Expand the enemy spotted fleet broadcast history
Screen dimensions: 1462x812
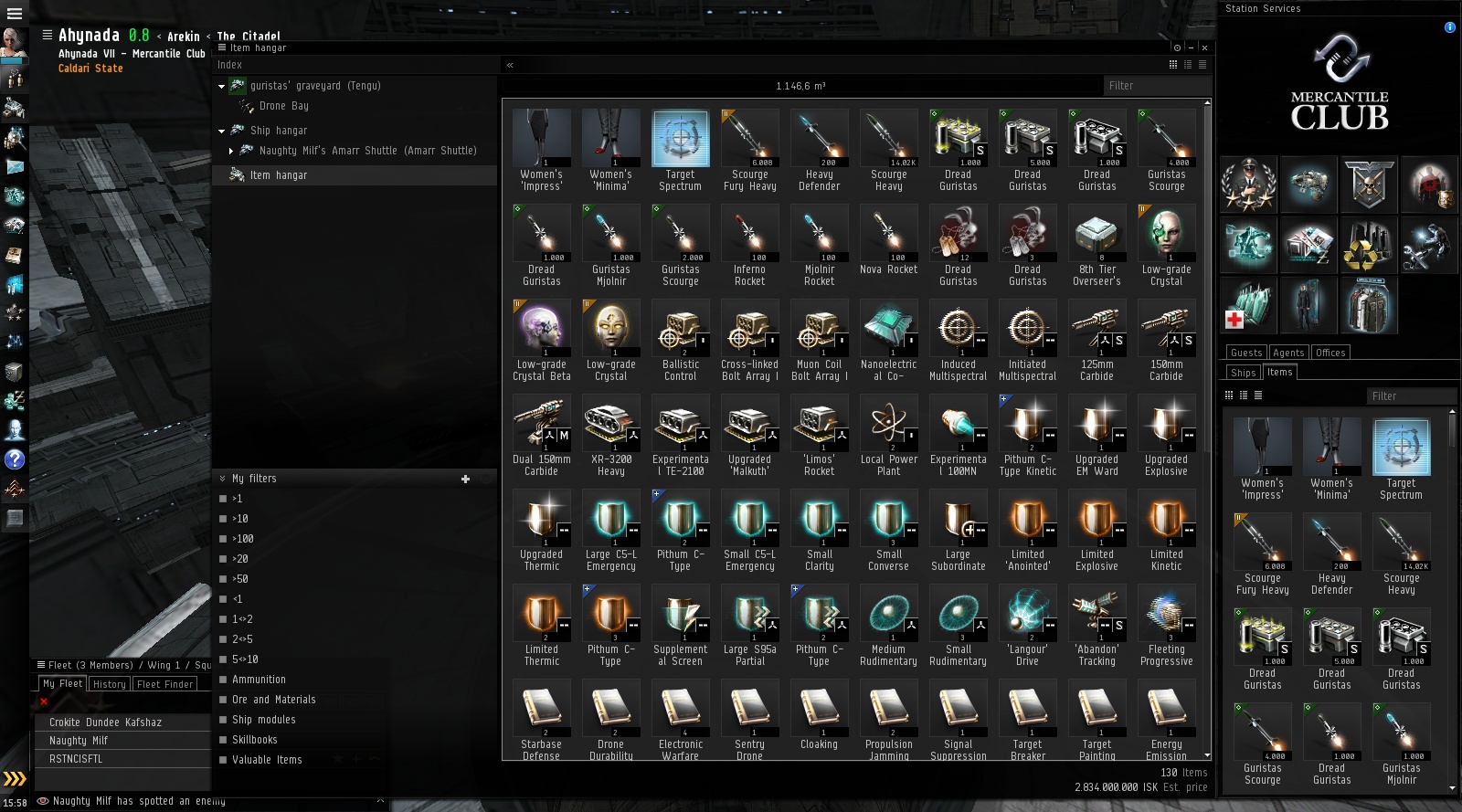(x=380, y=801)
